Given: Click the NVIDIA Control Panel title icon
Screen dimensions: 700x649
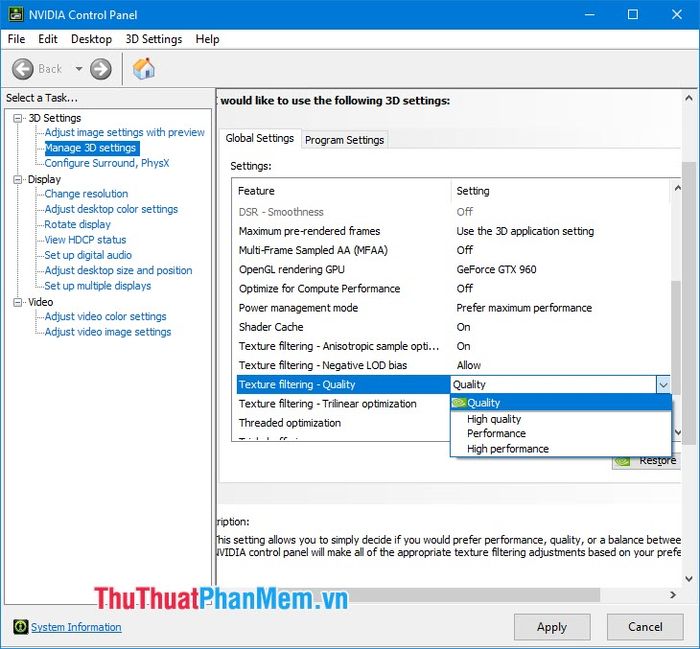Looking at the screenshot, I should coord(16,14).
